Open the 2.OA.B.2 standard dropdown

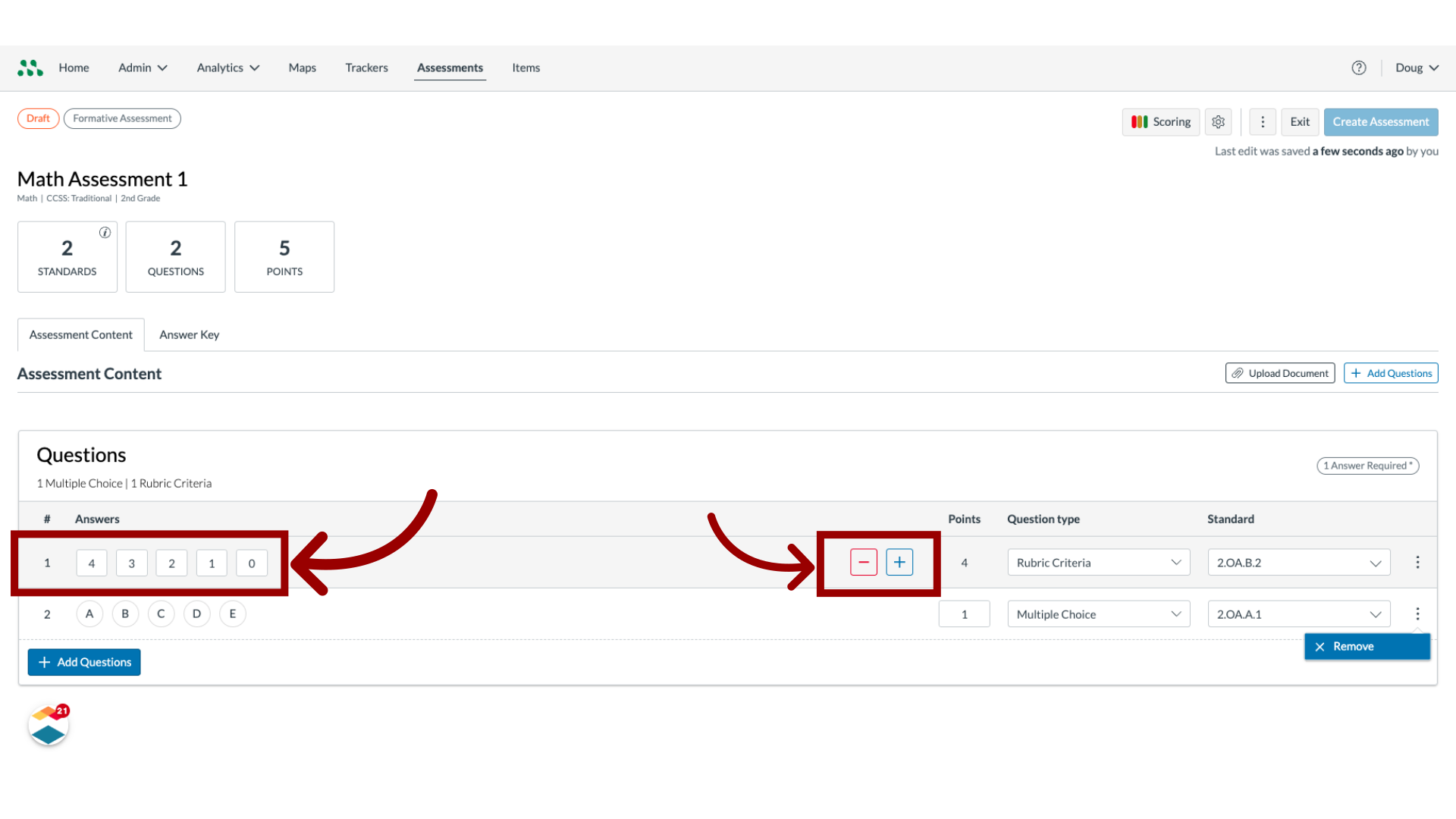click(1299, 563)
